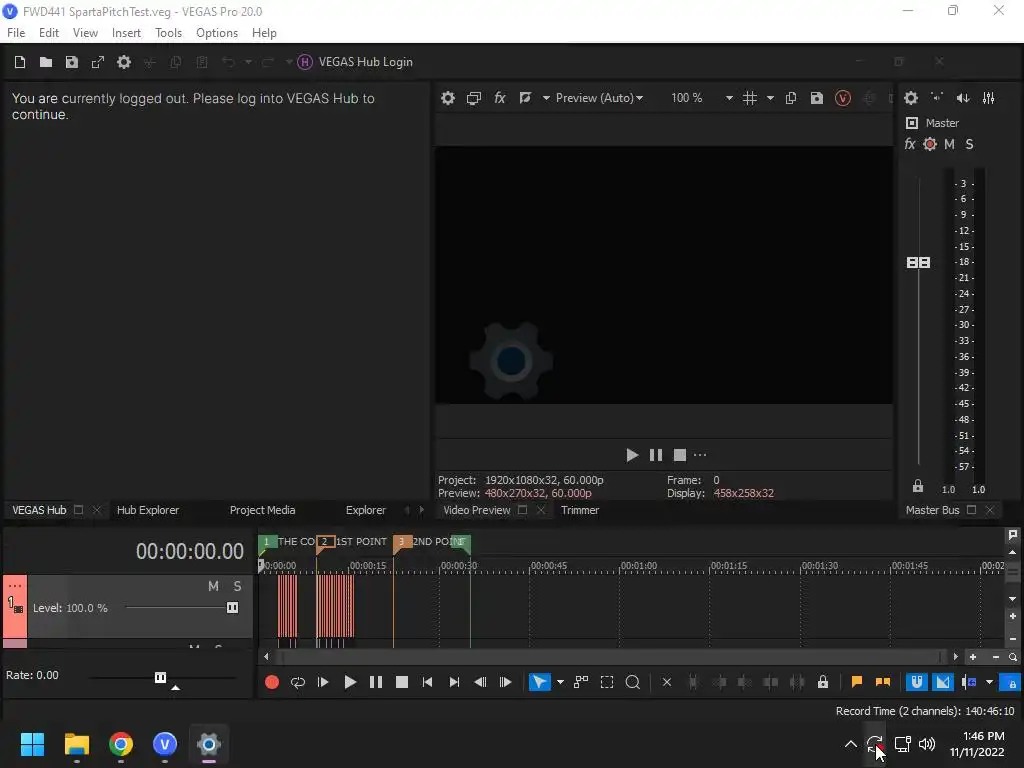Toggle preview on external monitor icon
1024x768 pixels.
(473, 98)
